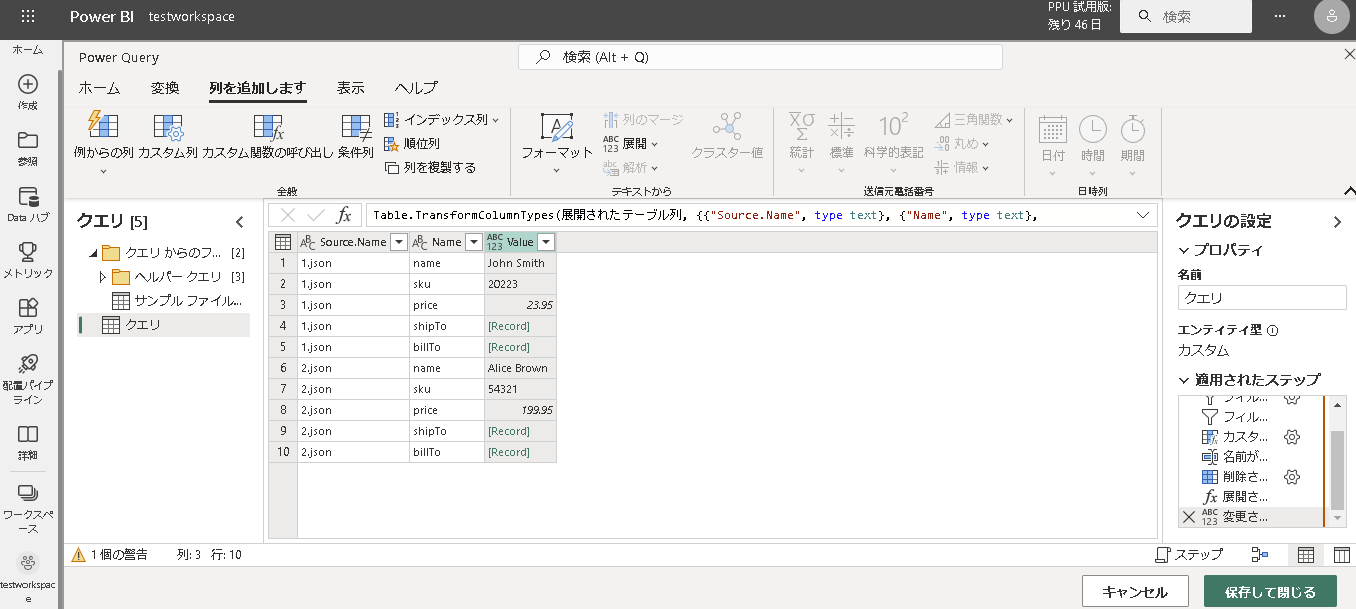Image resolution: width=1356 pixels, height=609 pixels.
Task: Select the 展開さ... applied step
Action: pos(1245,497)
